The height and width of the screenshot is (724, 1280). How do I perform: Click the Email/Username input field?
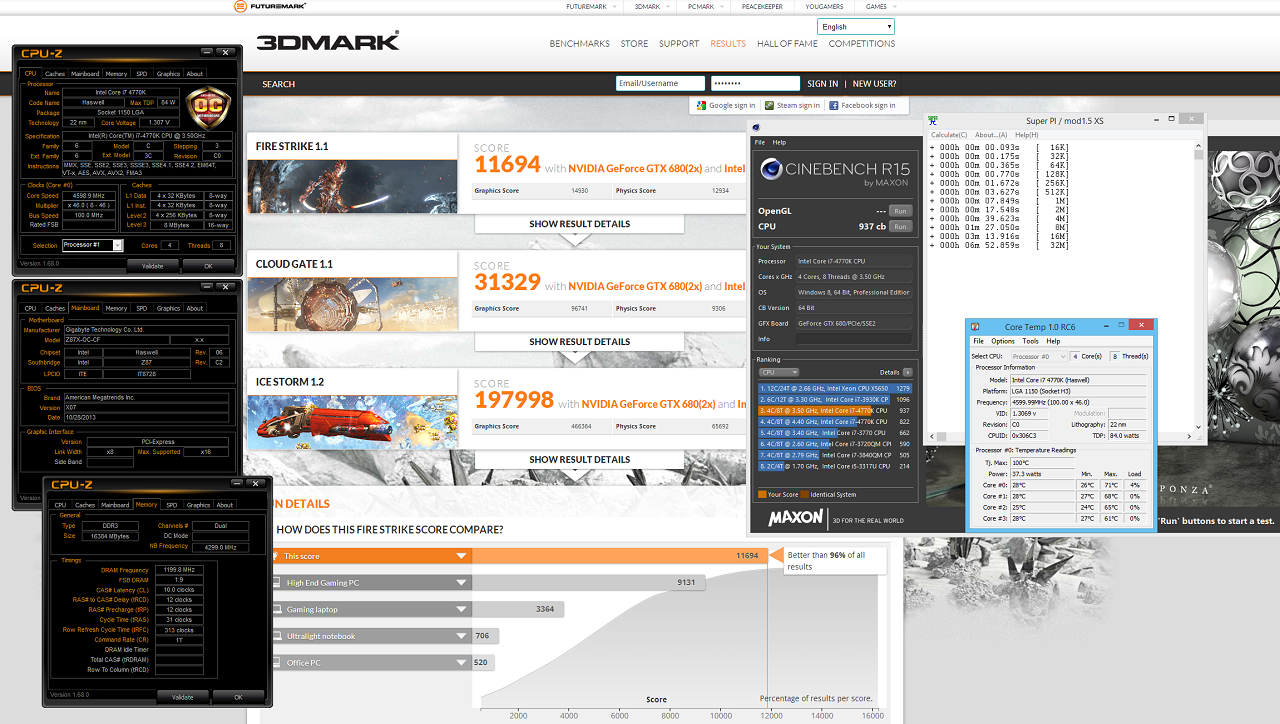click(x=660, y=84)
